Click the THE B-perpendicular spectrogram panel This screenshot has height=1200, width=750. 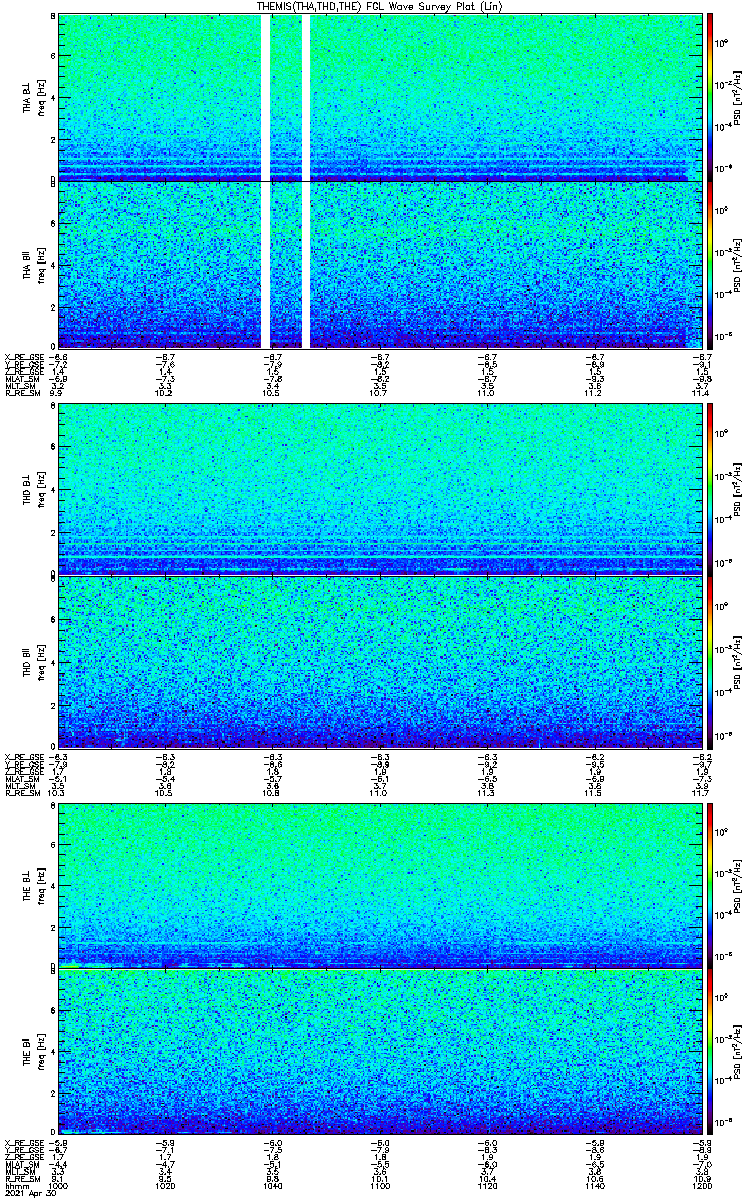tap(380, 885)
